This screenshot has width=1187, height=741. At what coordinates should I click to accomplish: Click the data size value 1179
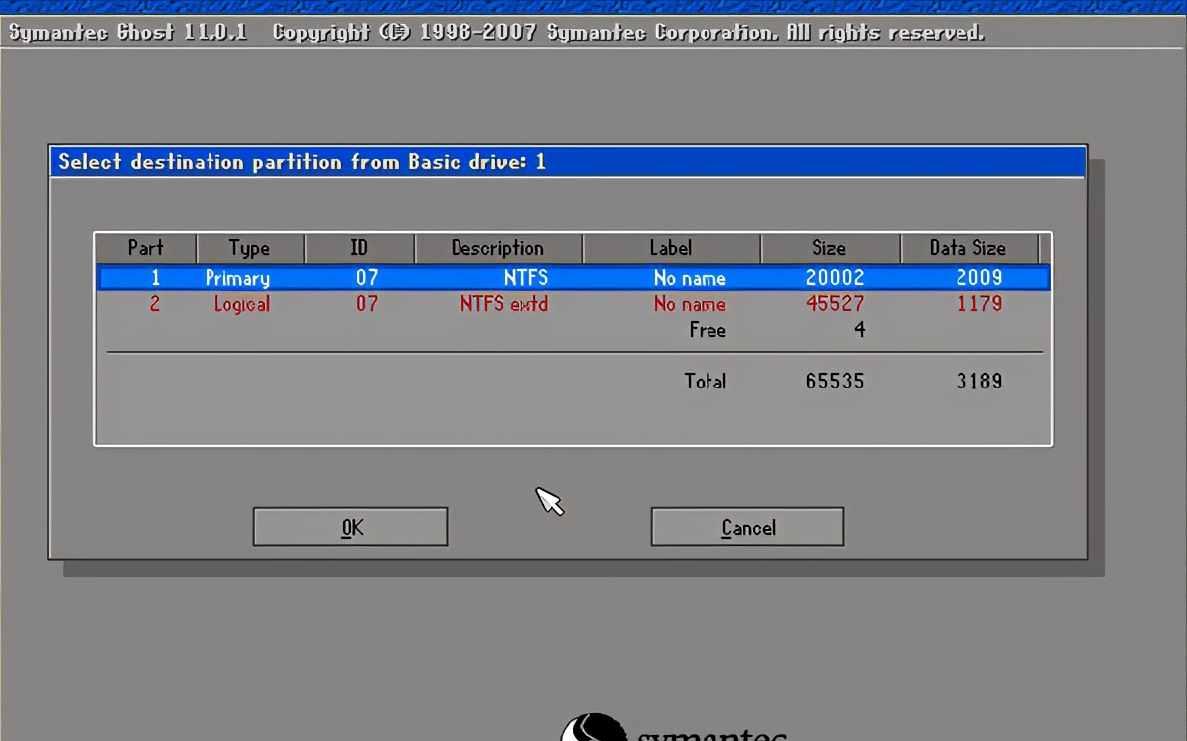click(980, 304)
